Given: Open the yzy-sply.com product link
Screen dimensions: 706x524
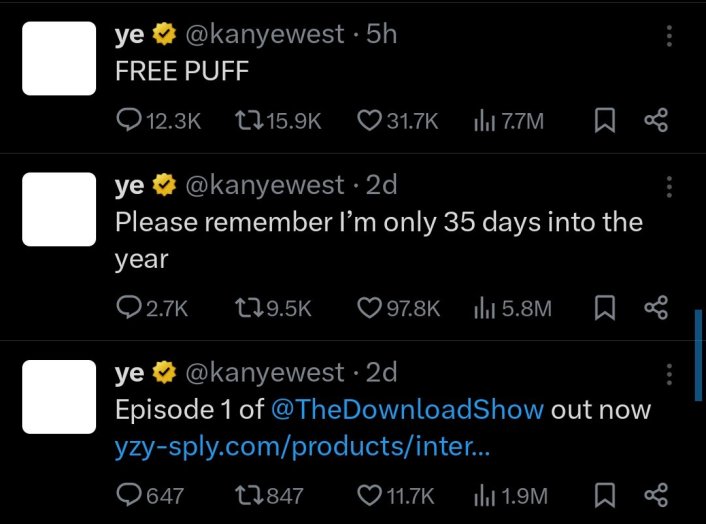Looking at the screenshot, I should coord(303,449).
